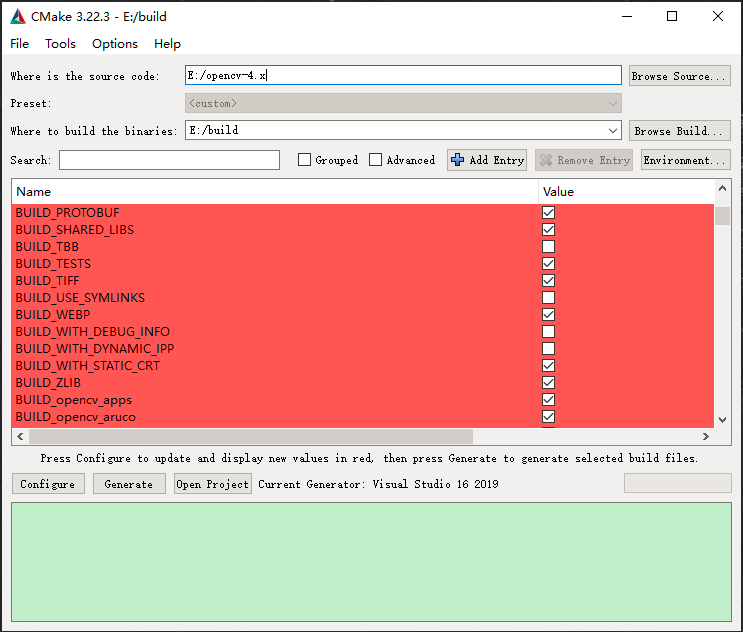
Task: Select the BUILD_WITH_DEBUG_INFO entry name
Action: (x=92, y=332)
